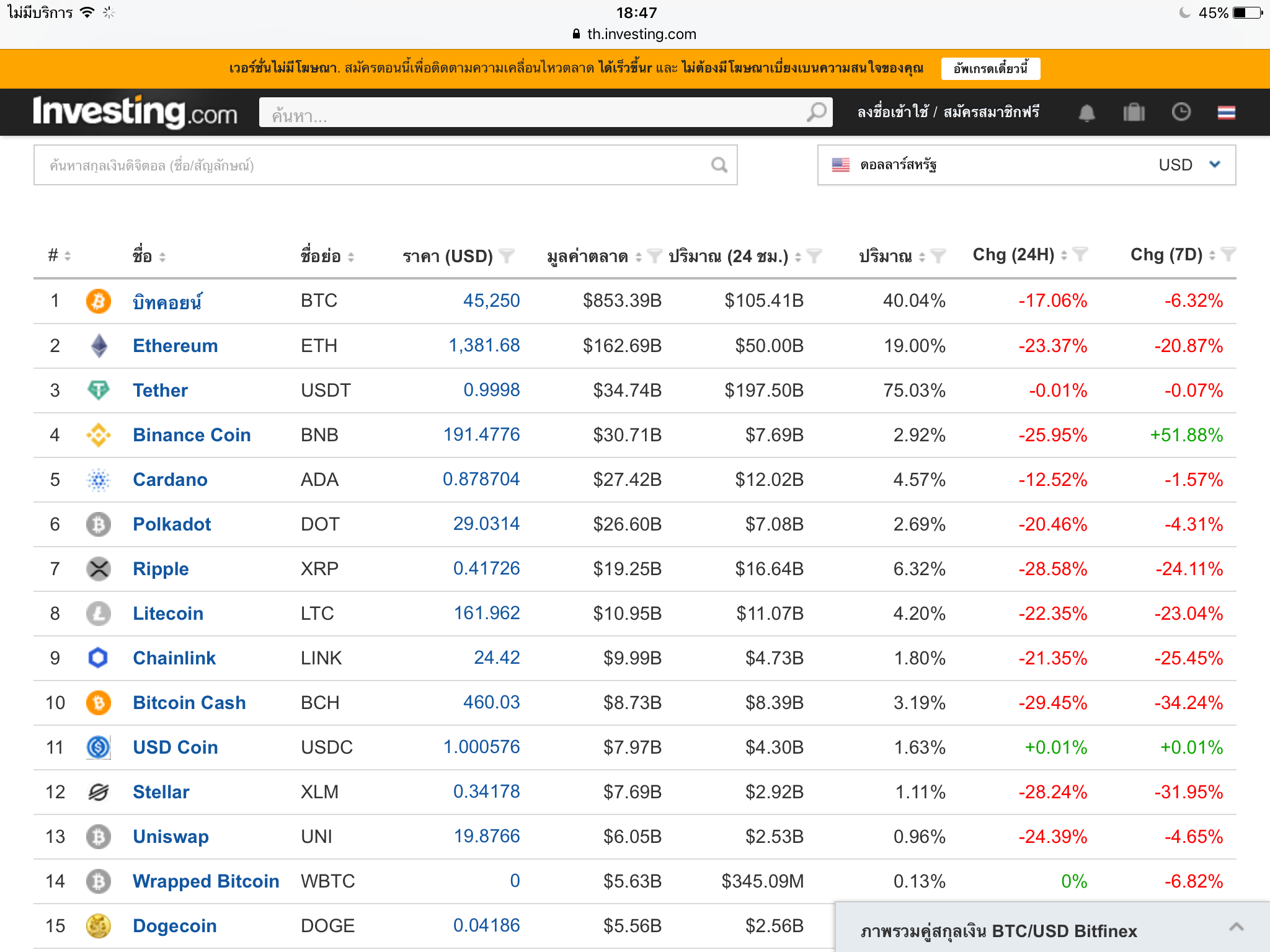Screen dimensions: 1270x952
Task: Click the magnifier in the crypto search field
Action: point(719,165)
